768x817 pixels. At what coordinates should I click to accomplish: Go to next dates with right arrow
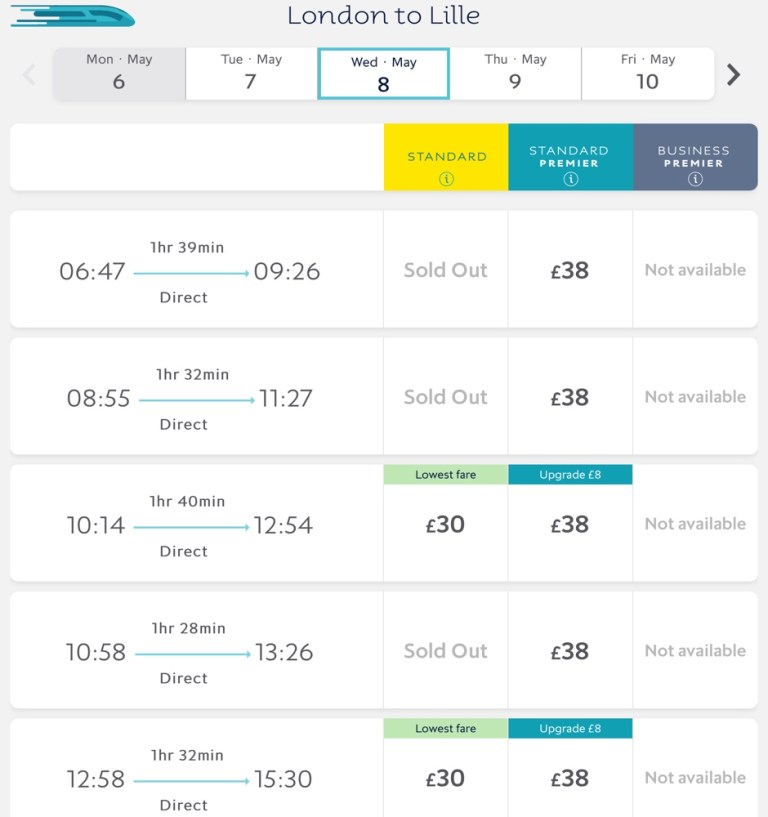click(x=734, y=74)
